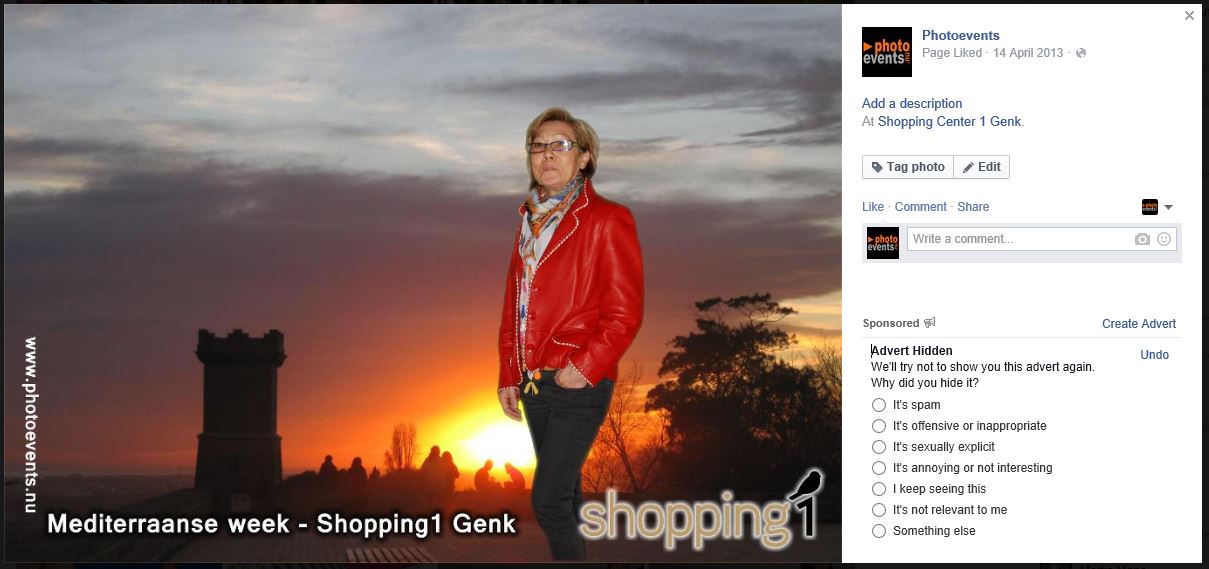The height and width of the screenshot is (569, 1209).
Task: Click the sponsored megaphone icon
Action: click(x=930, y=323)
